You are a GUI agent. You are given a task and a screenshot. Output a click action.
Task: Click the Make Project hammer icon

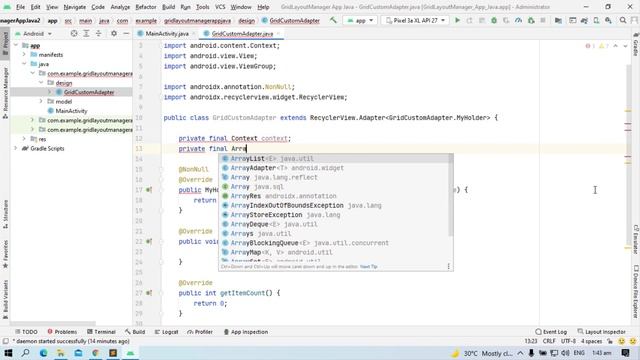(x=333, y=20)
